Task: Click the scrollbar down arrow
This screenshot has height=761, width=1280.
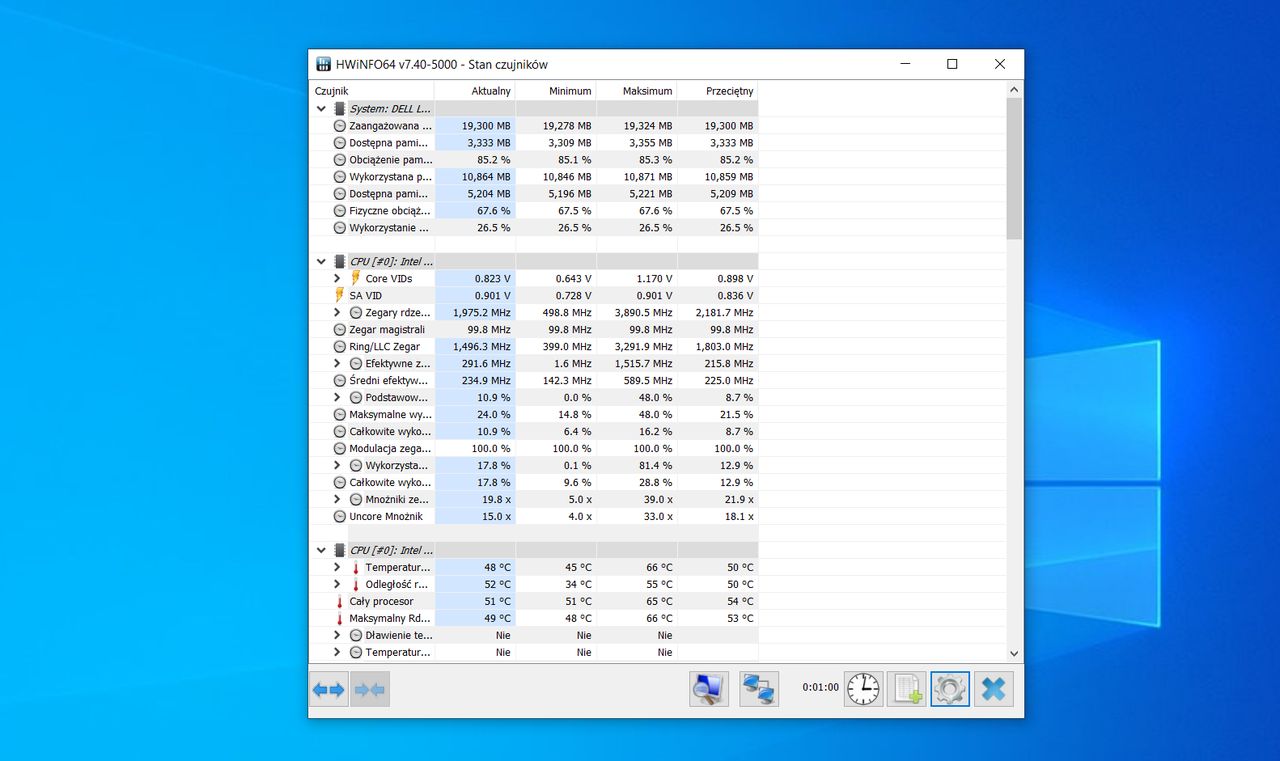Action: coord(1014,653)
